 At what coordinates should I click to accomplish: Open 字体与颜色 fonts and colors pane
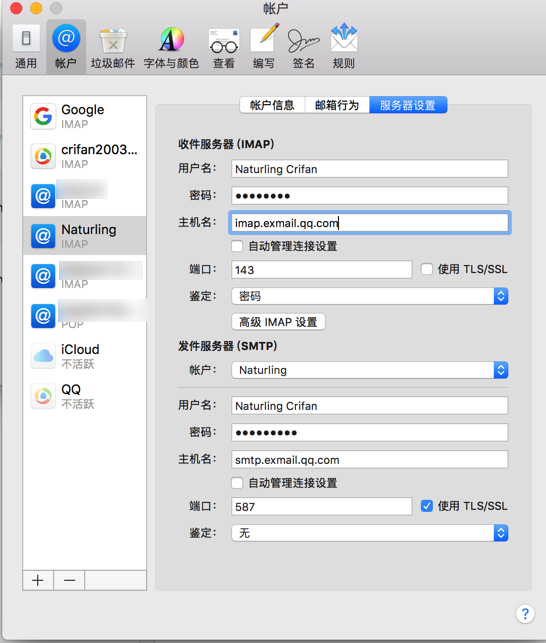[x=171, y=46]
